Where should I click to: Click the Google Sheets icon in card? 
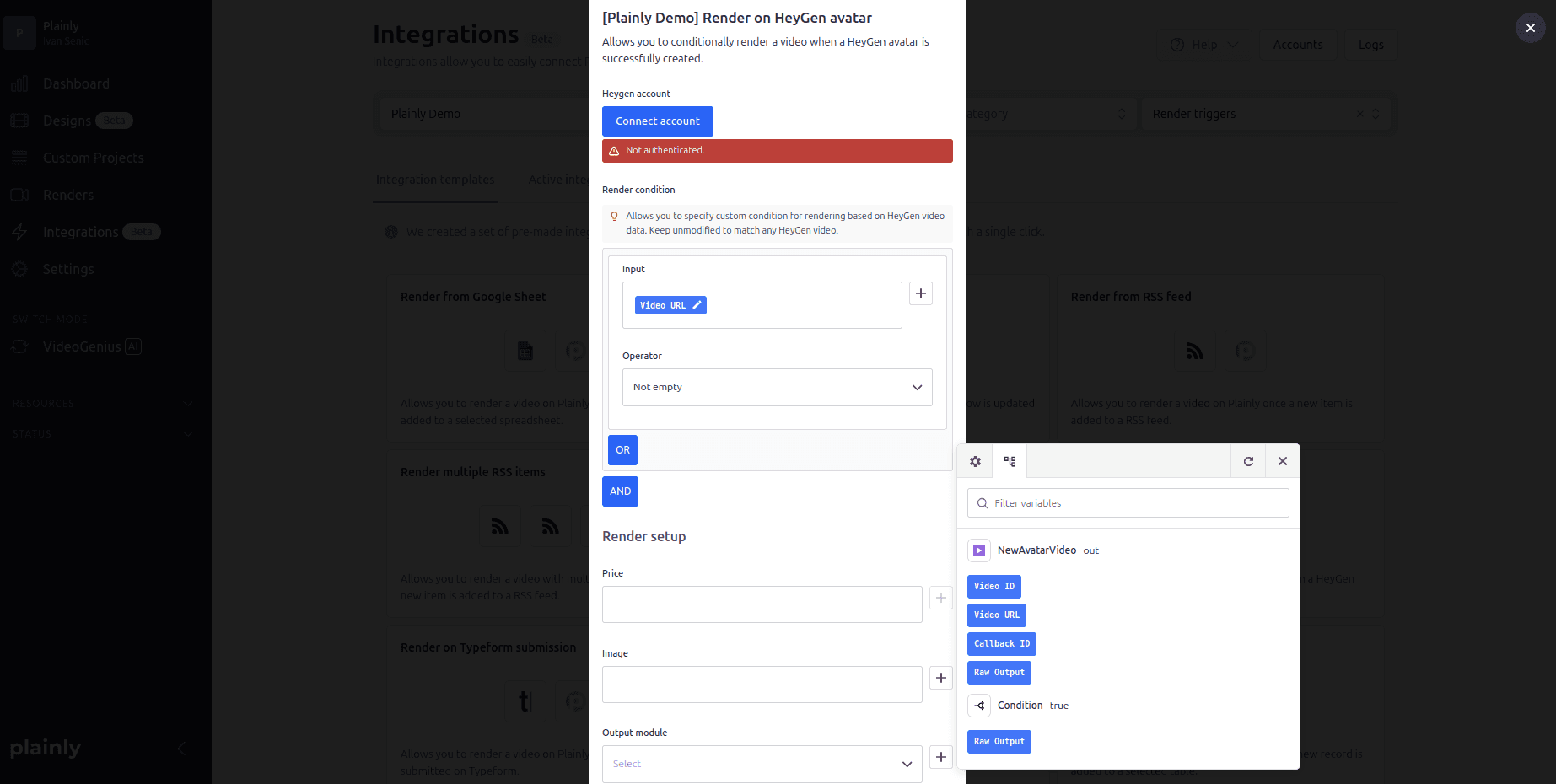click(525, 351)
